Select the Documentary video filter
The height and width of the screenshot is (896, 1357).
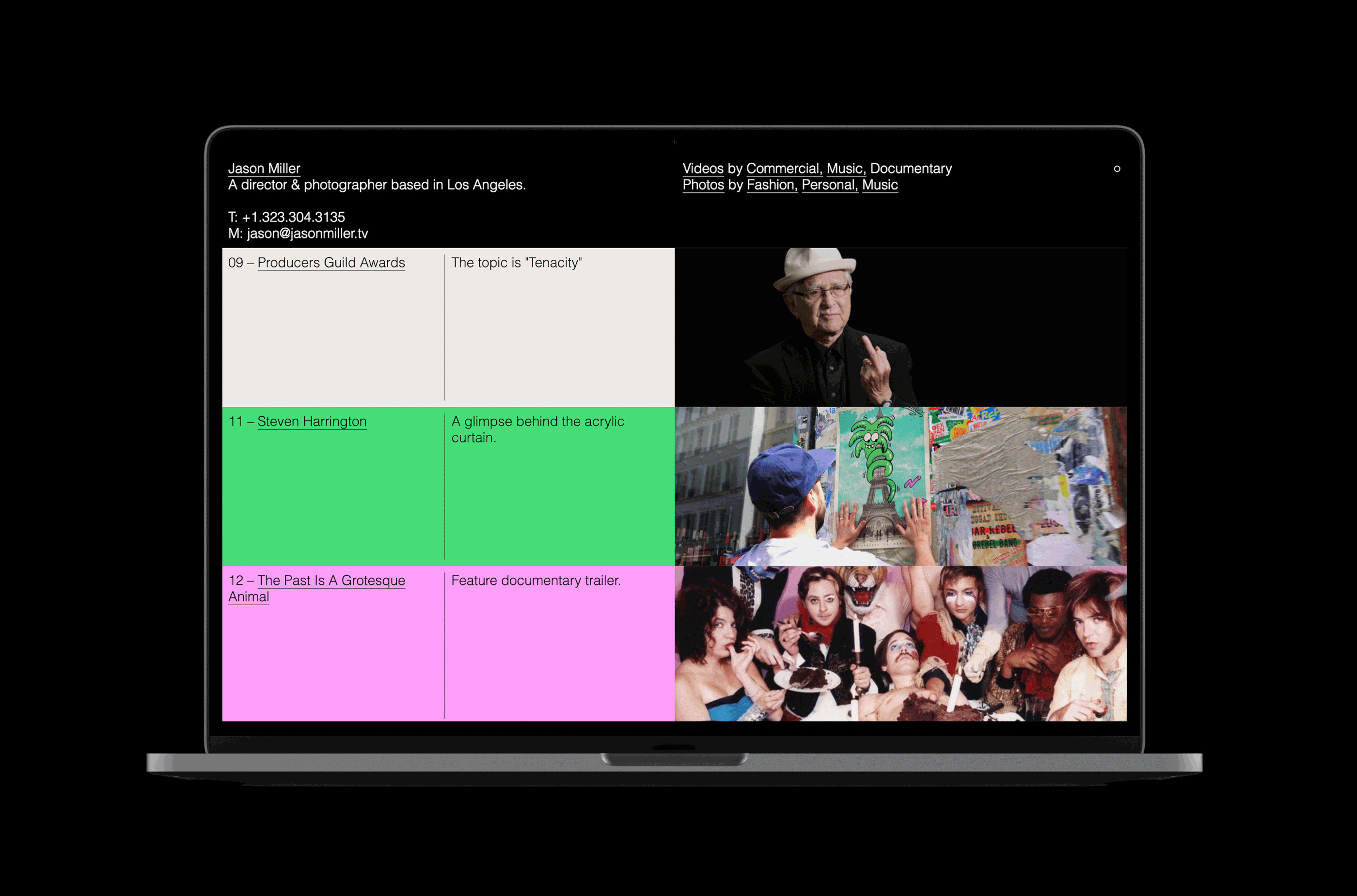[x=911, y=169]
